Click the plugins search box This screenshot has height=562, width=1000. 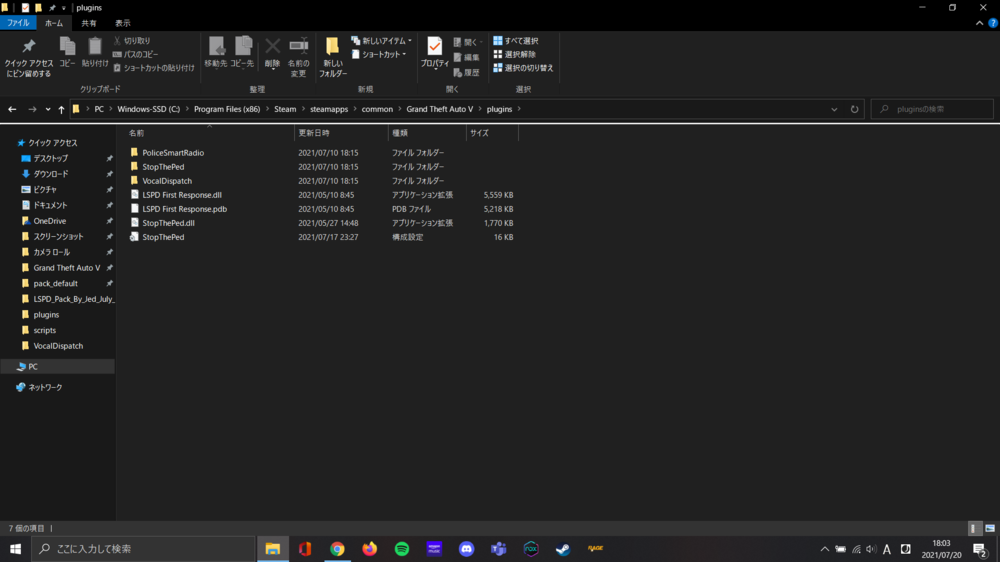pyautogui.click(x=932, y=109)
